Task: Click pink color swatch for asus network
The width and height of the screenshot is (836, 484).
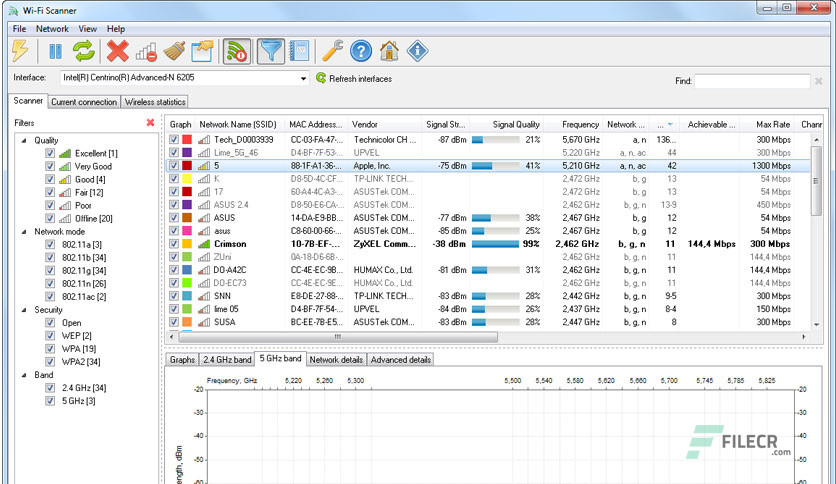Action: click(x=187, y=231)
